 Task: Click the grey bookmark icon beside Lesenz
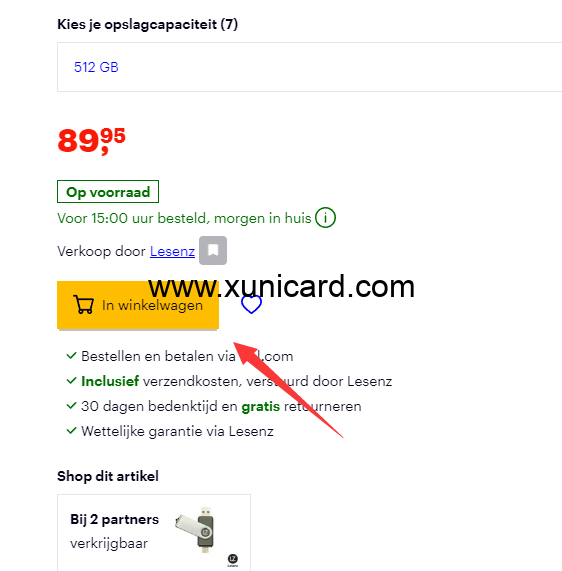(x=213, y=251)
